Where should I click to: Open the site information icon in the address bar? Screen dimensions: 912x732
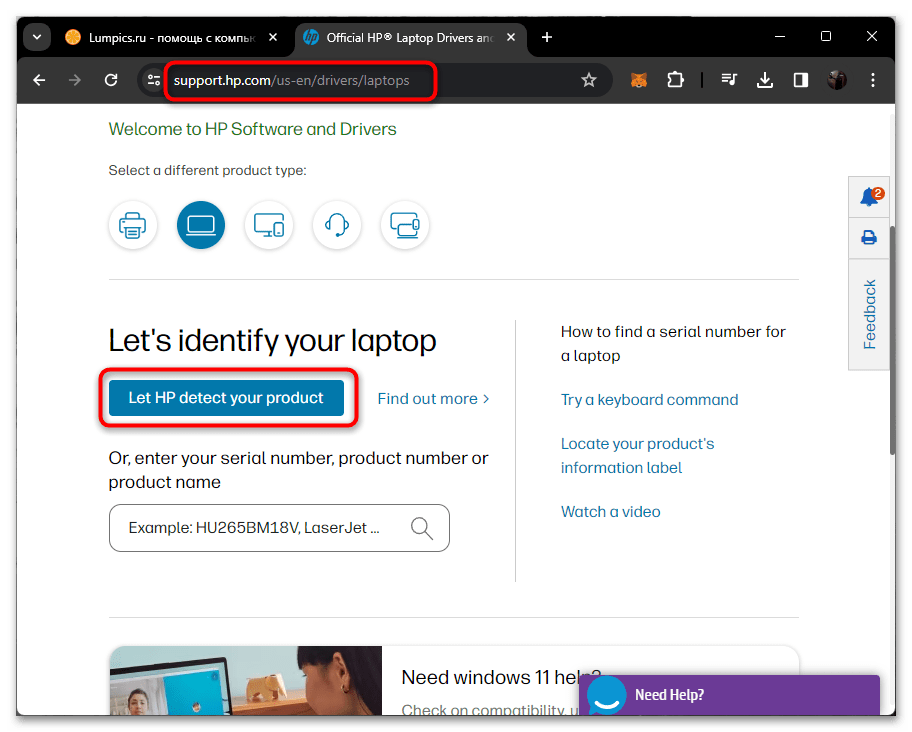[154, 80]
